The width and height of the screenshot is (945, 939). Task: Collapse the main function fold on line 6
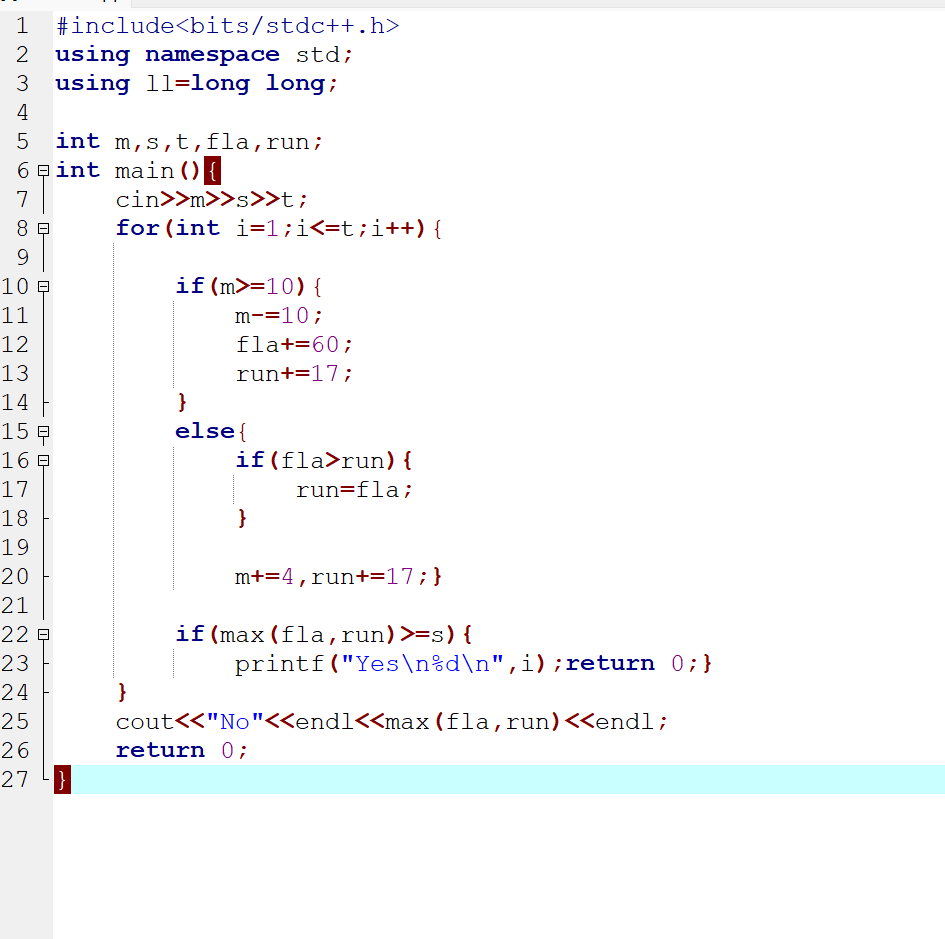pos(43,171)
